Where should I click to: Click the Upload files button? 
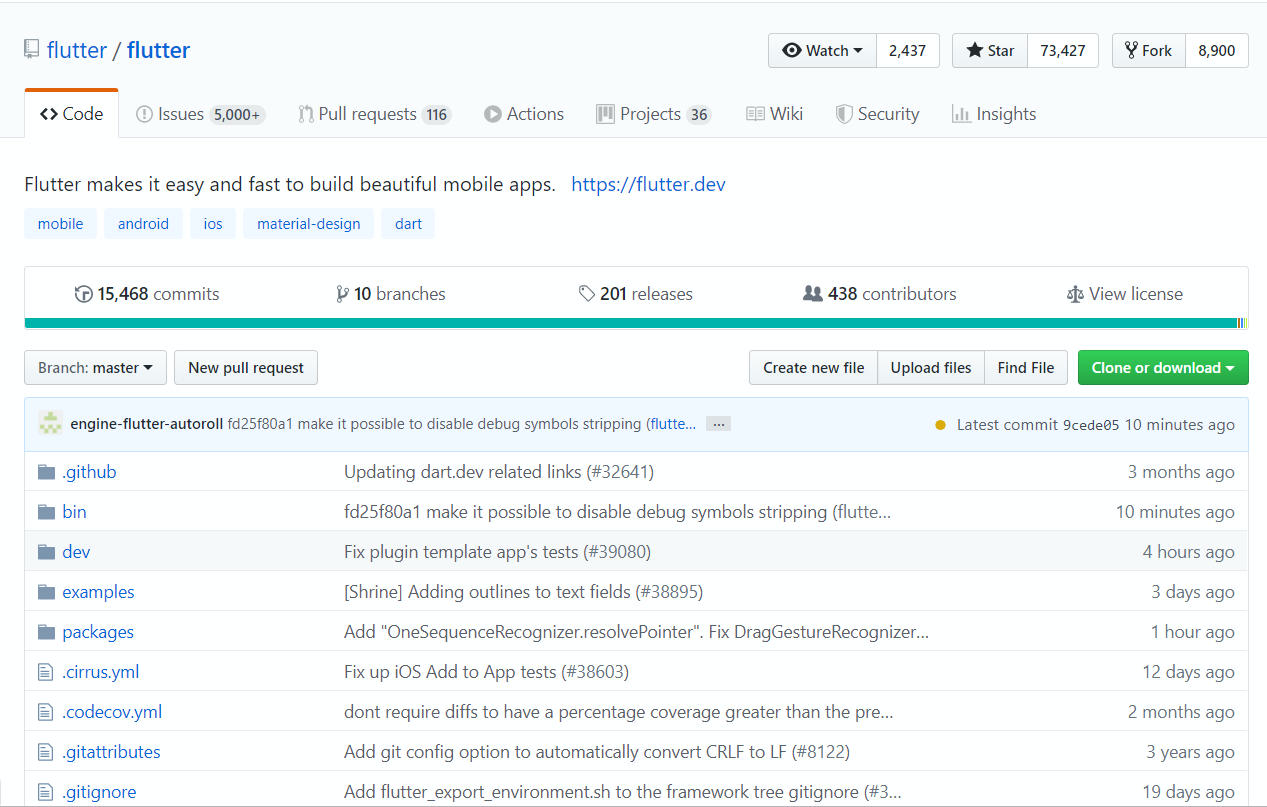pos(931,368)
